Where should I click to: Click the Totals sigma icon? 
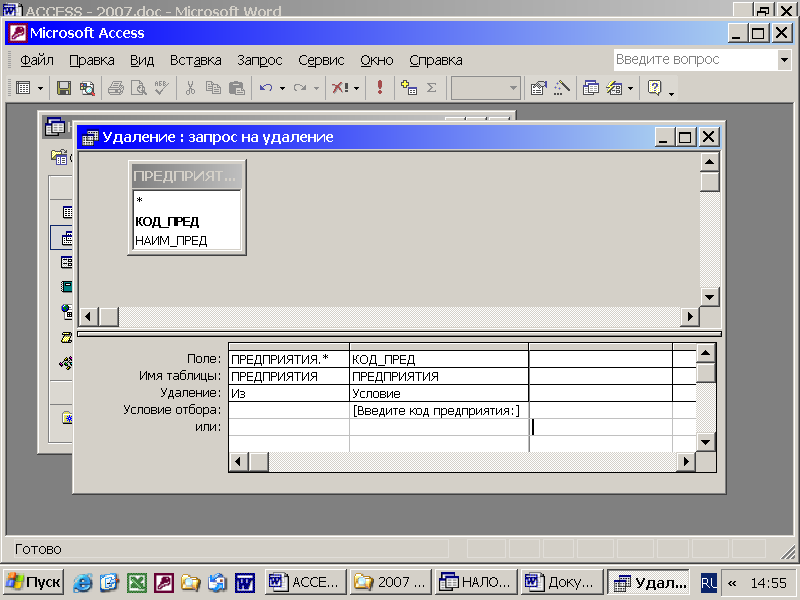(x=432, y=88)
